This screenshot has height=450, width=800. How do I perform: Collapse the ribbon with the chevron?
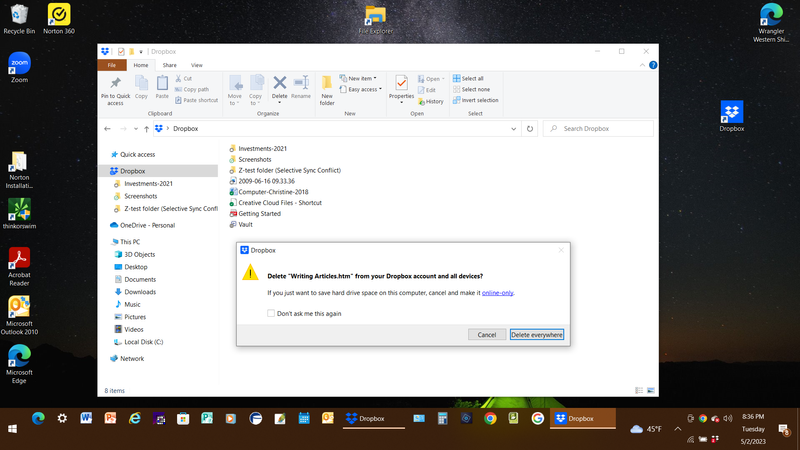click(642, 65)
